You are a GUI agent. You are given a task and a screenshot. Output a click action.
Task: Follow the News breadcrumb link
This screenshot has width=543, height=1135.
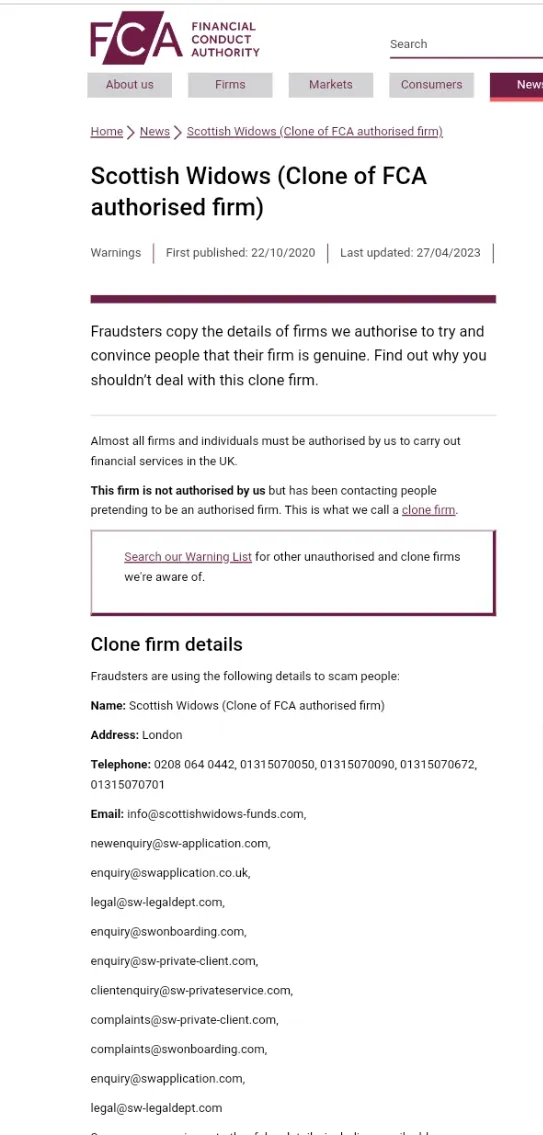pos(154,131)
